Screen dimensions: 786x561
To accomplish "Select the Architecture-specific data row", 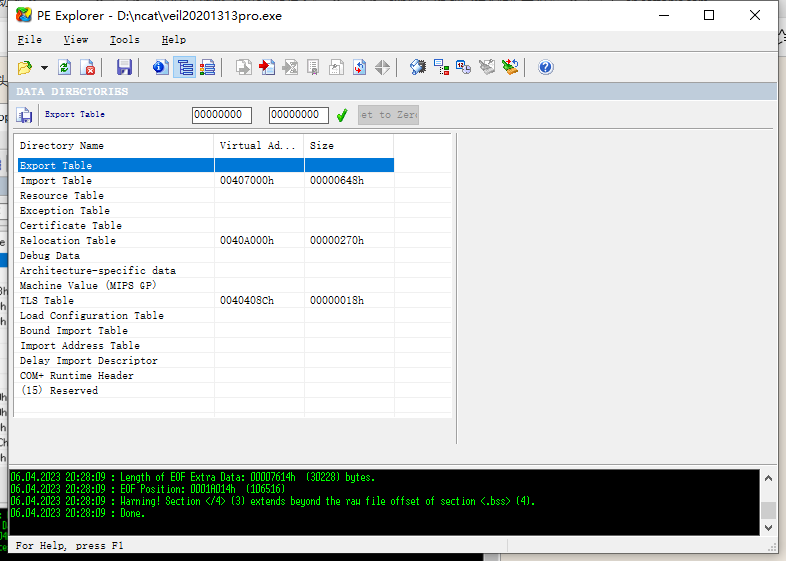I will [x=206, y=271].
